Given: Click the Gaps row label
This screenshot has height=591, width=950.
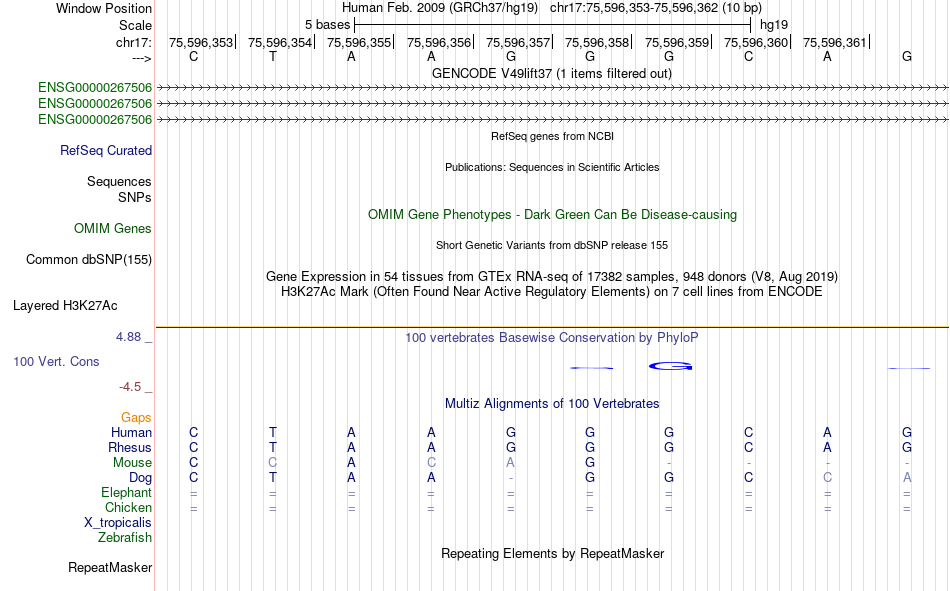Looking at the screenshot, I should point(136,417).
